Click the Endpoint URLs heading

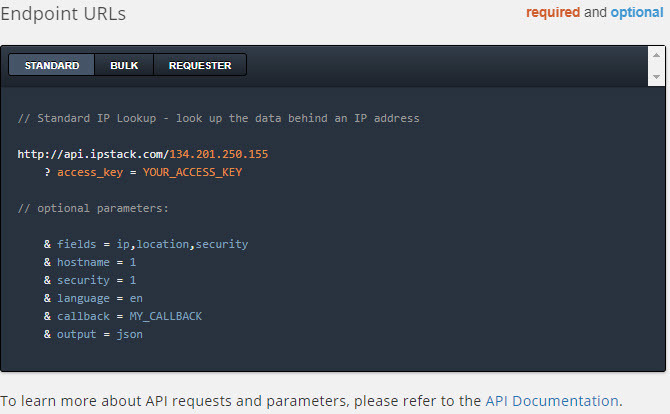63,14
